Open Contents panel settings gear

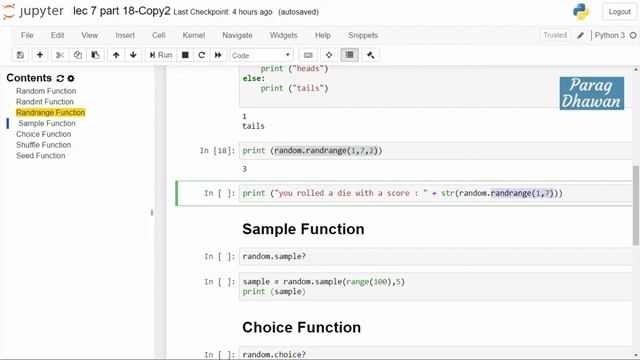coord(71,78)
